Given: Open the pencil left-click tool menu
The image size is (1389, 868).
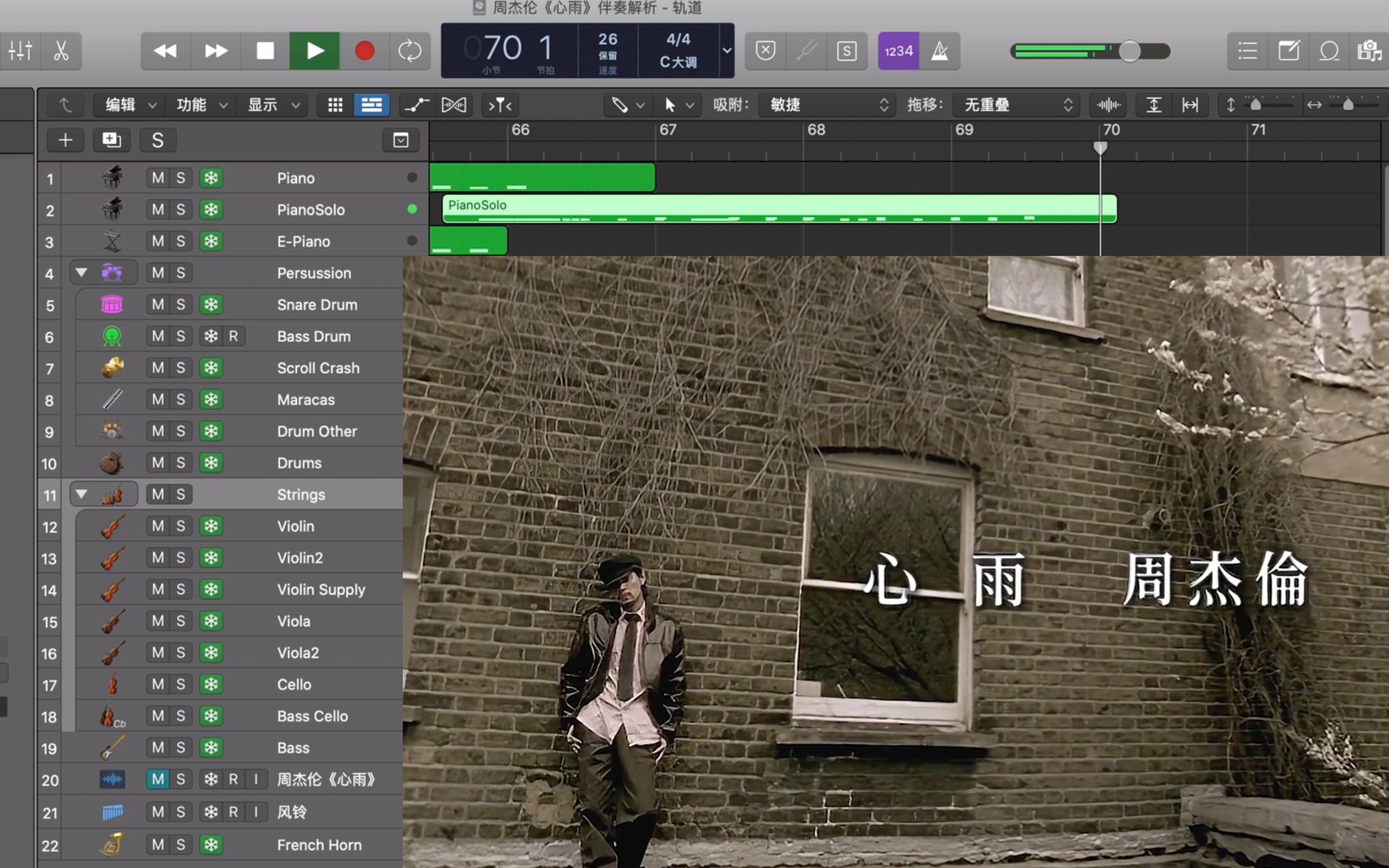Looking at the screenshot, I should click(x=627, y=105).
